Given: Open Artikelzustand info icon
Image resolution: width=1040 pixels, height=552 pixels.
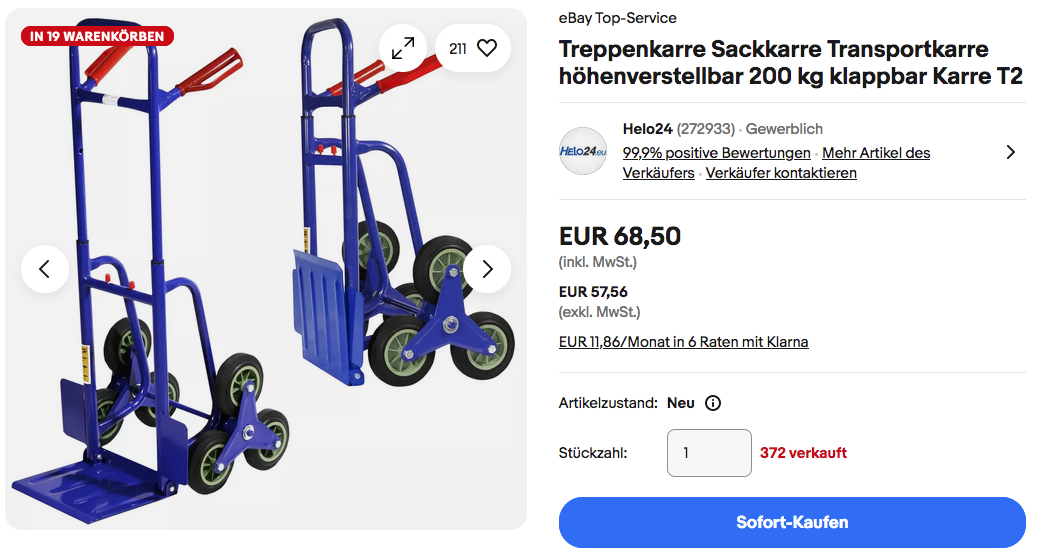Looking at the screenshot, I should coord(713,404).
